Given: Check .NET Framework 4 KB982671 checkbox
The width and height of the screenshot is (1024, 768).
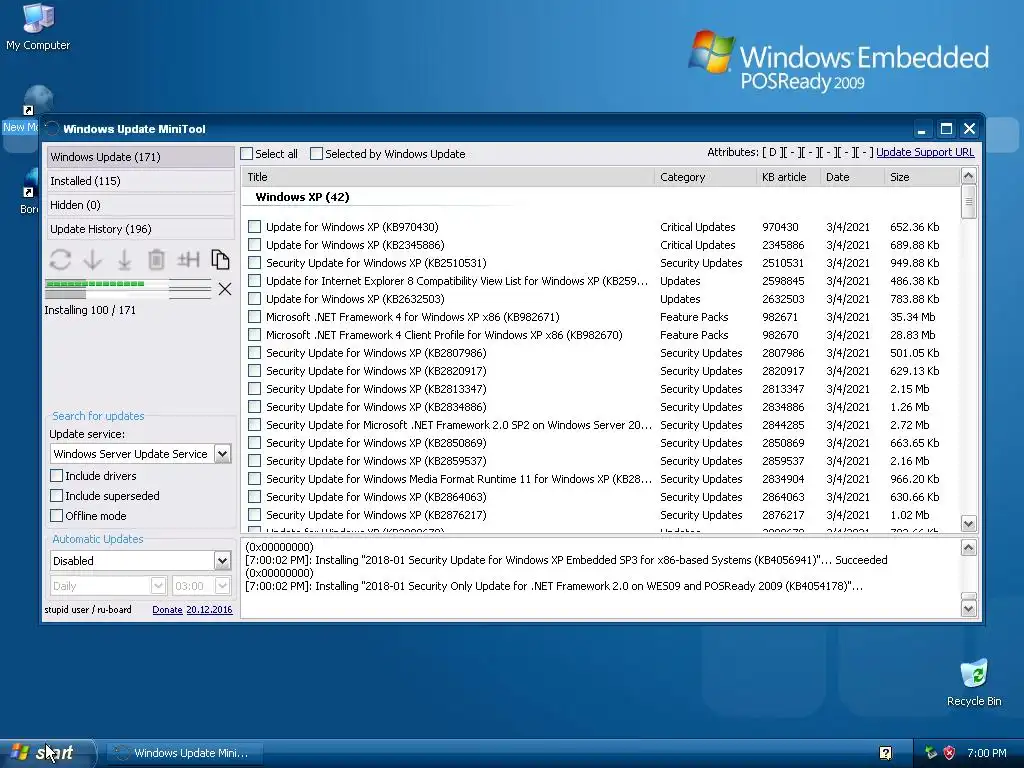Looking at the screenshot, I should click(x=255, y=317).
